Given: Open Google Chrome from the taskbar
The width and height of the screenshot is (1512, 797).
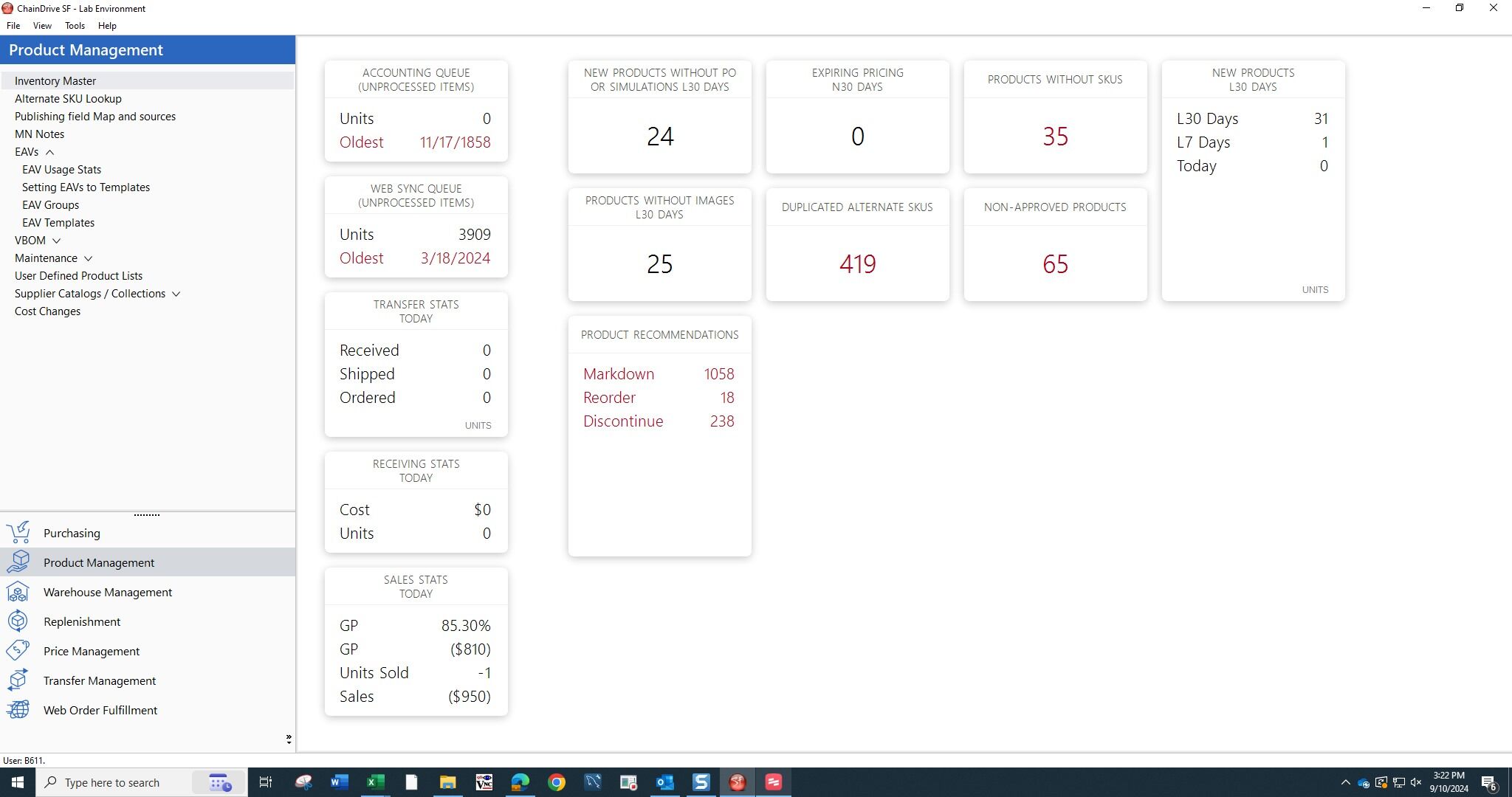Looking at the screenshot, I should [557, 782].
